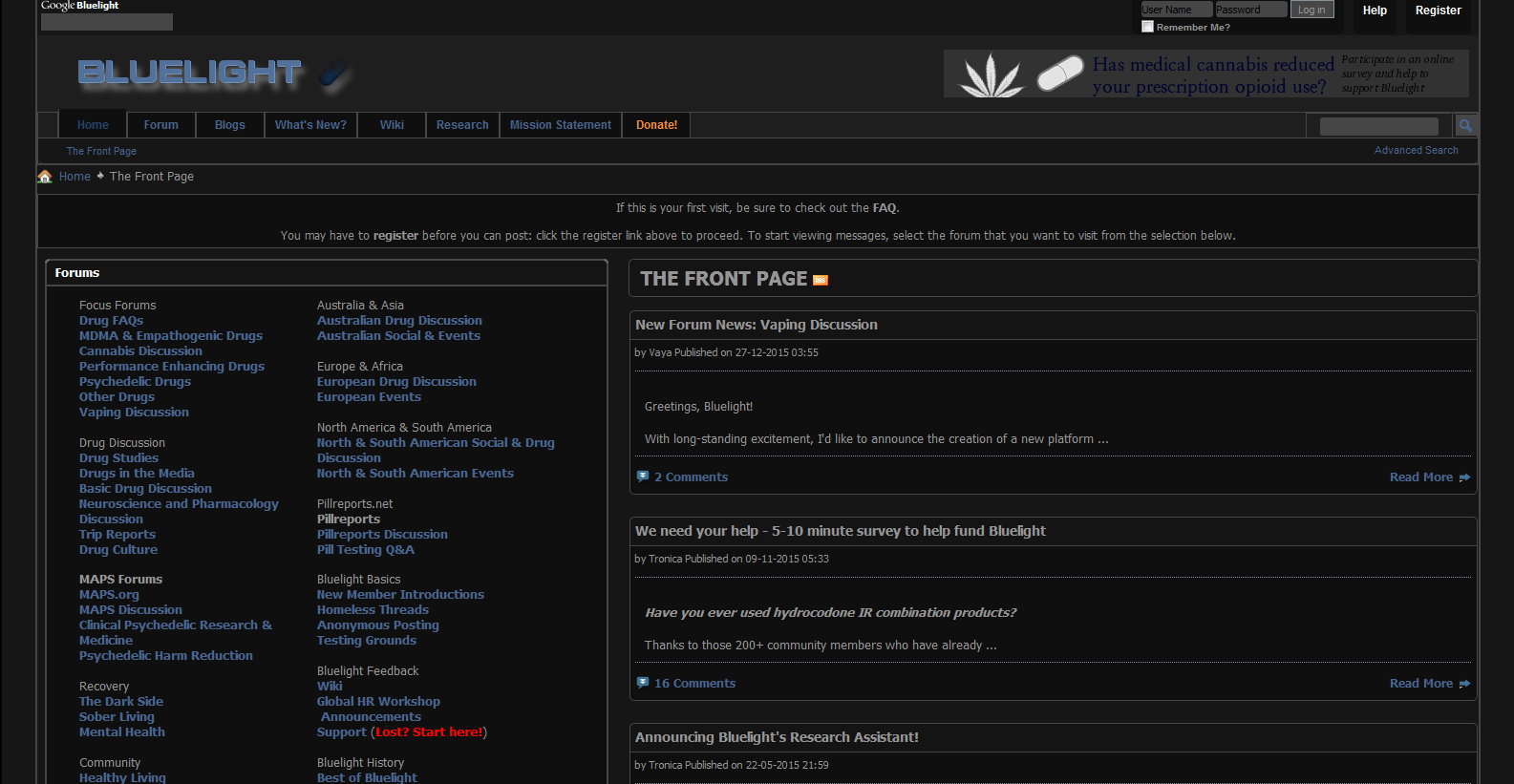Open Drugs in the Media forum
Screen dimensions: 1514x784
pyautogui.click(x=137, y=474)
